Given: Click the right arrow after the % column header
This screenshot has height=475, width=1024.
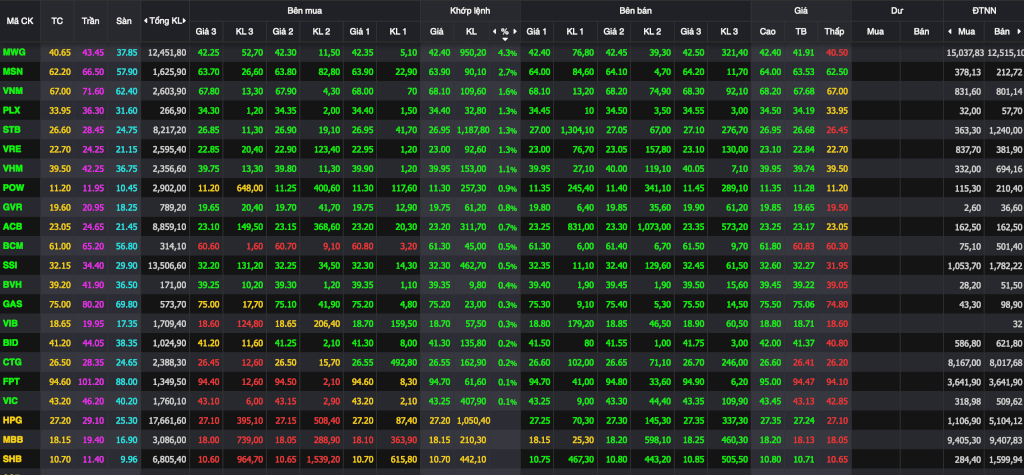Looking at the screenshot, I should pyautogui.click(x=515, y=31).
